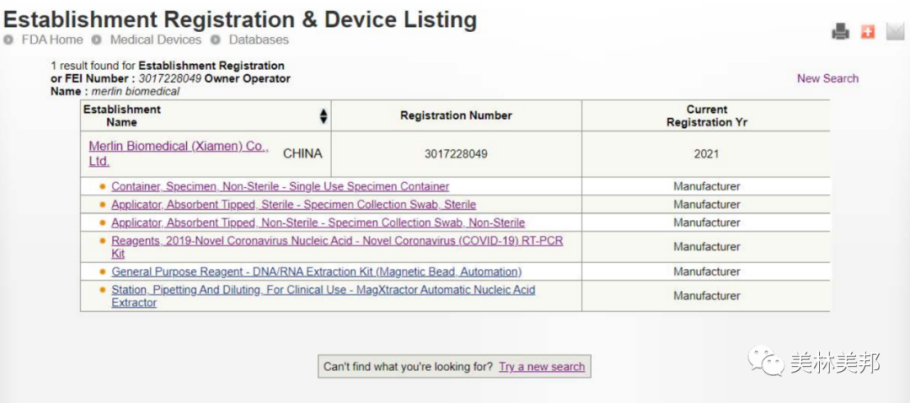Screen dimensions: 910x403
Task: Click the Registration Number column header
Action: (455, 116)
